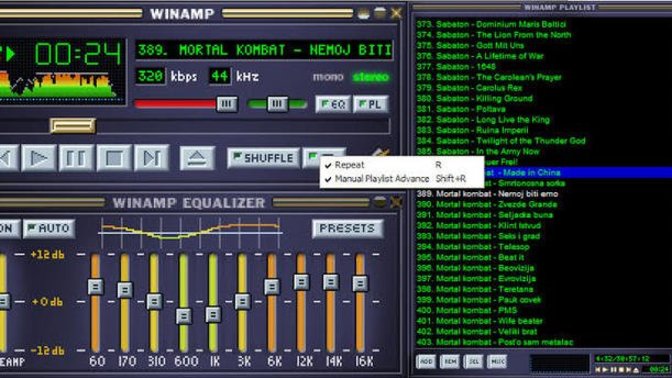The image size is (672, 378).
Task: Adjust the 310 Hz equalizer band slider
Action: 154,301
